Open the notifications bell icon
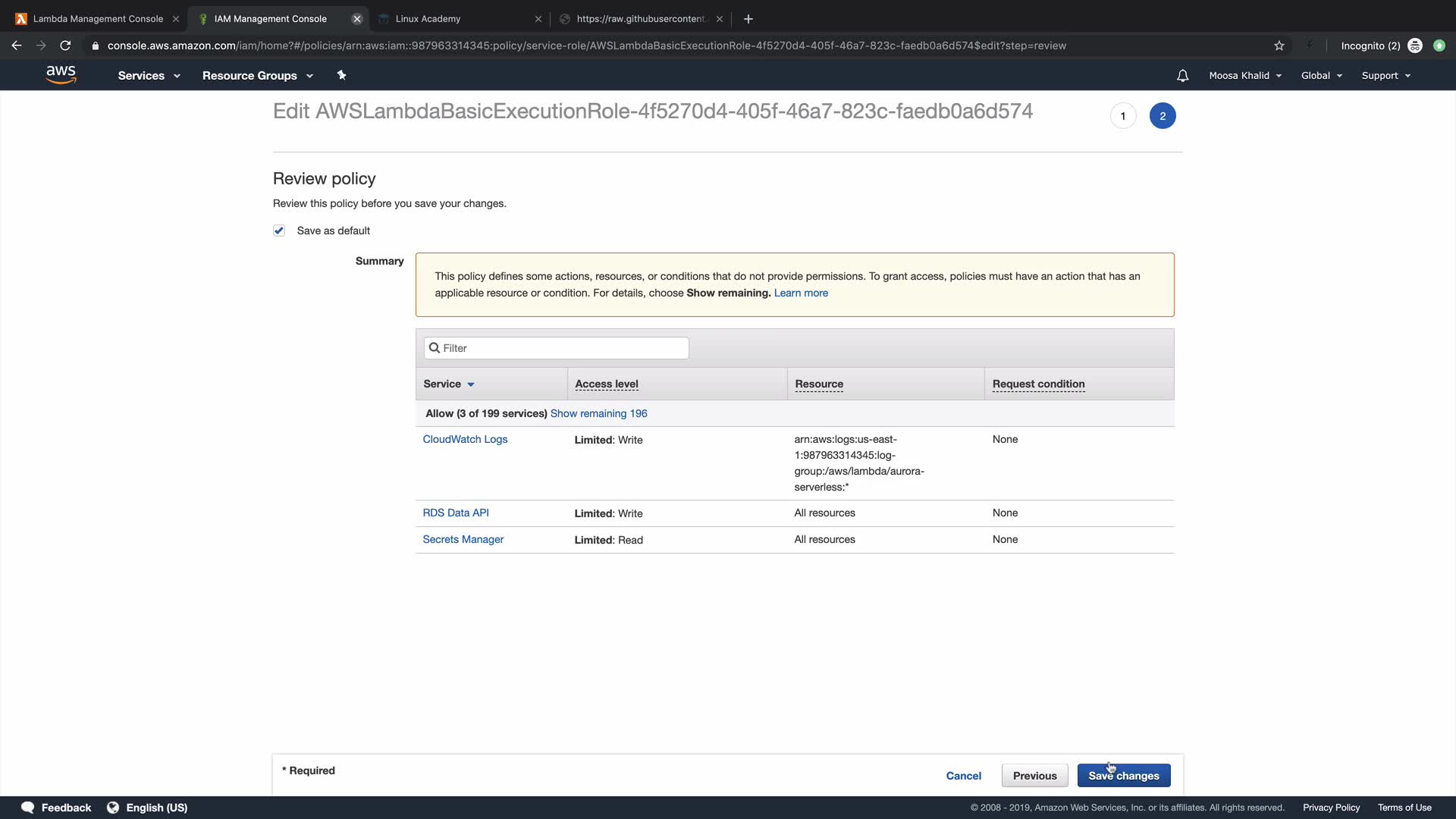The width and height of the screenshot is (1456, 819). pyautogui.click(x=1182, y=76)
